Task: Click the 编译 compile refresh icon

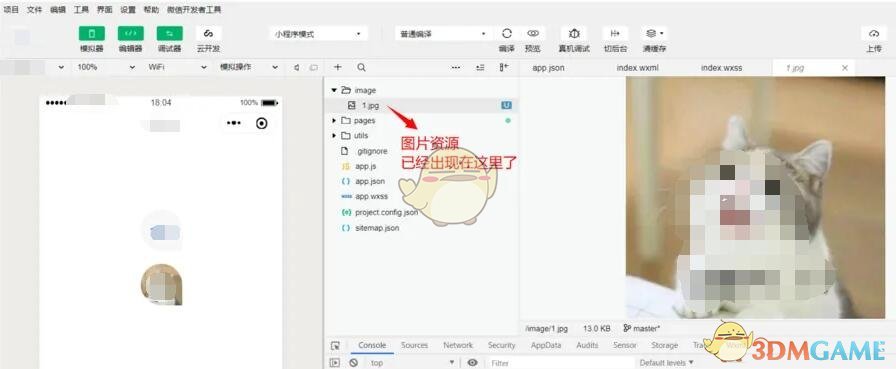Action: tap(506, 34)
